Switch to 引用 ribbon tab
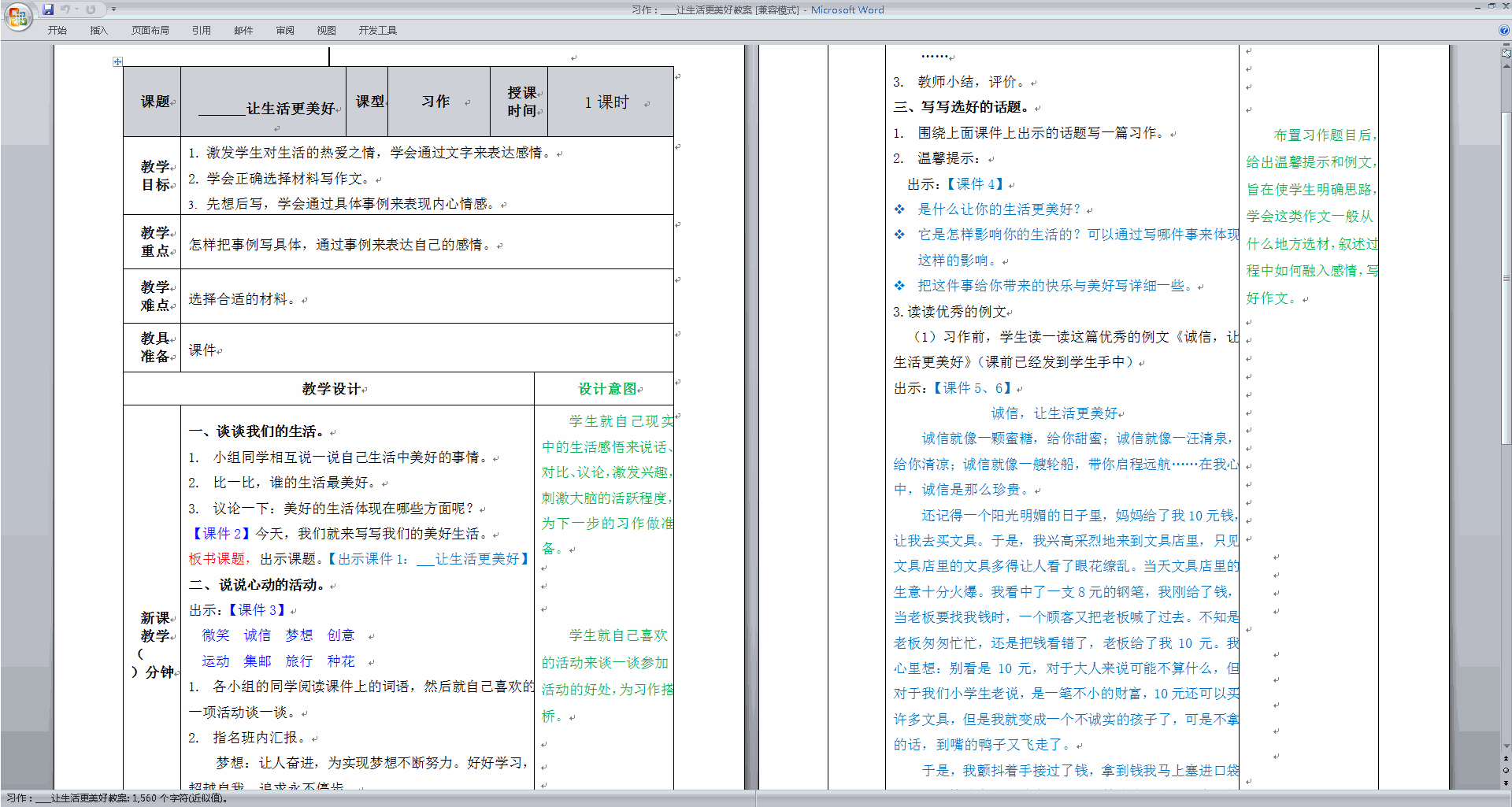Viewport: 1512px width, 807px height. pyautogui.click(x=201, y=31)
